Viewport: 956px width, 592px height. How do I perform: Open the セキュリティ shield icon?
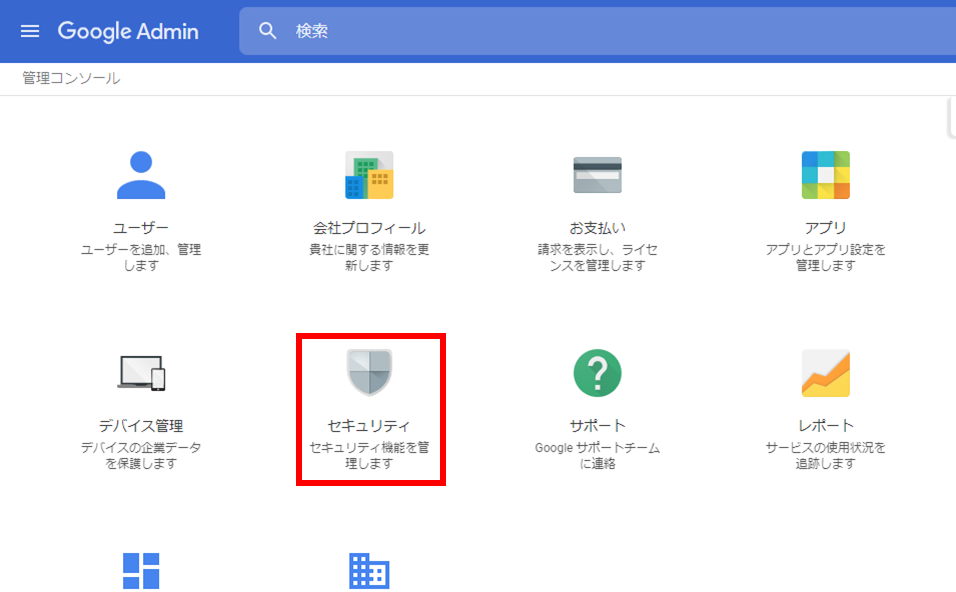(369, 373)
